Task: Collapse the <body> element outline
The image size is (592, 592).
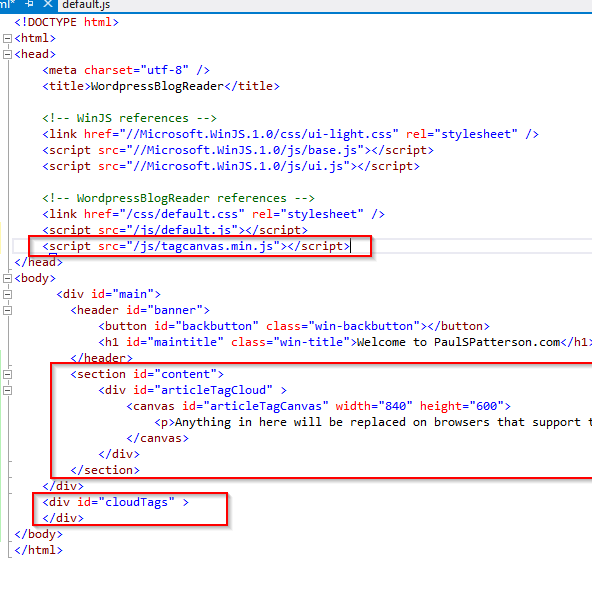Action: pos(7,278)
